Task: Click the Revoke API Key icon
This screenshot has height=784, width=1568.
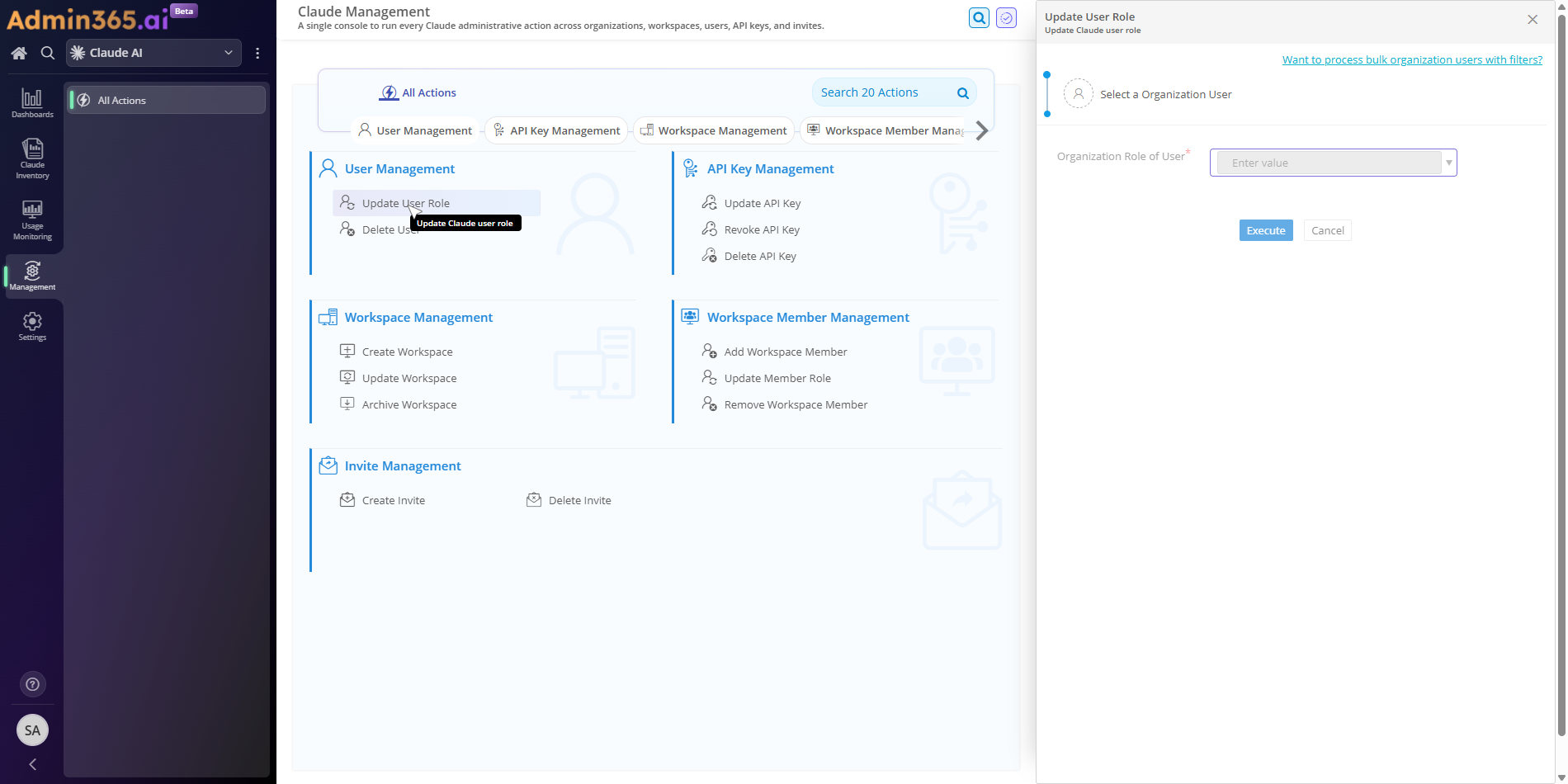Action: (x=709, y=229)
